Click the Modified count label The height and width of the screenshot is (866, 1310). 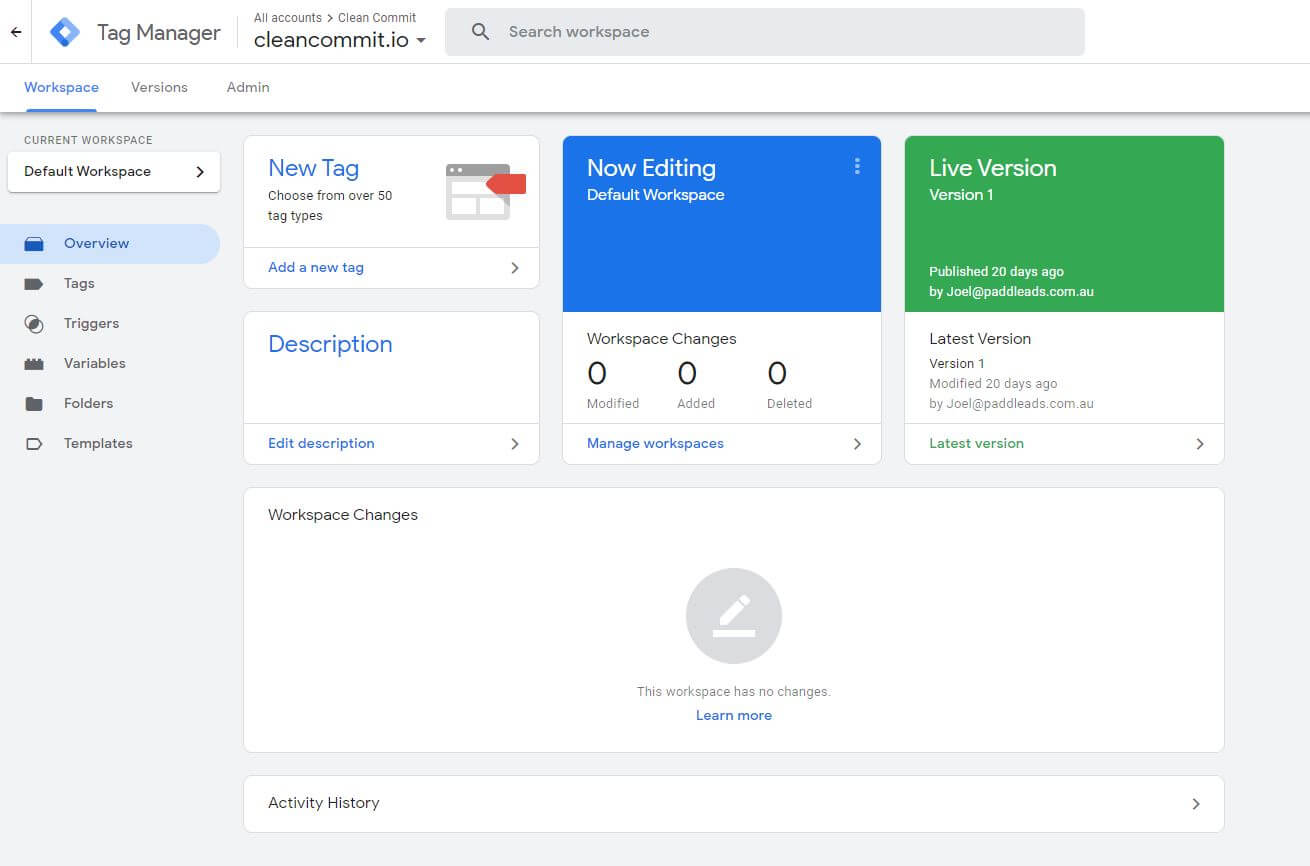[613, 404]
